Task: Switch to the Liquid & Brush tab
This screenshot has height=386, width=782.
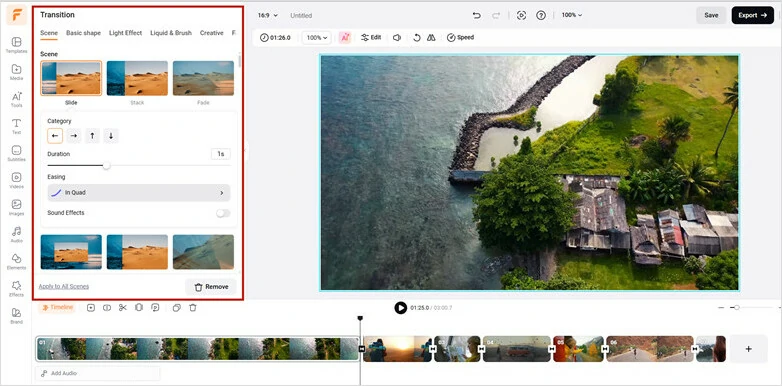Action: point(171,33)
